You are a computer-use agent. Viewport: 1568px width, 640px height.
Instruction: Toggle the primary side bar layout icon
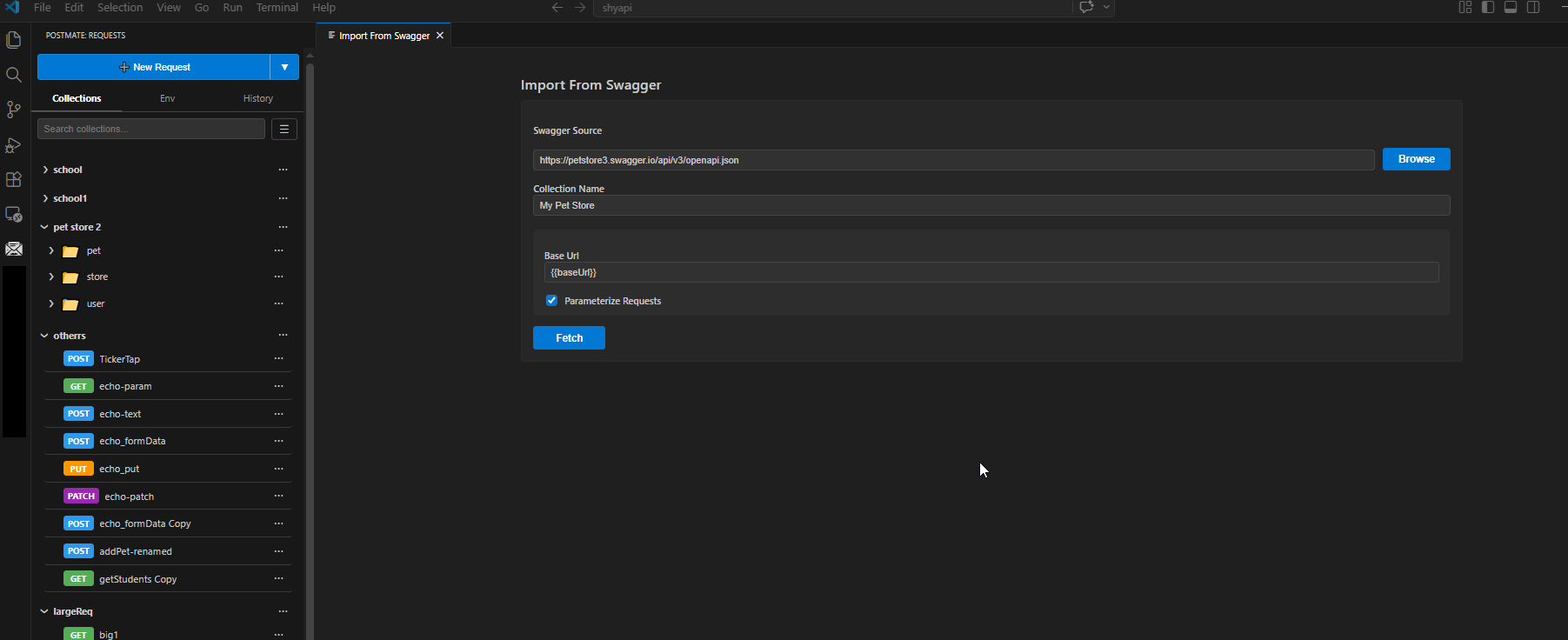1488,8
